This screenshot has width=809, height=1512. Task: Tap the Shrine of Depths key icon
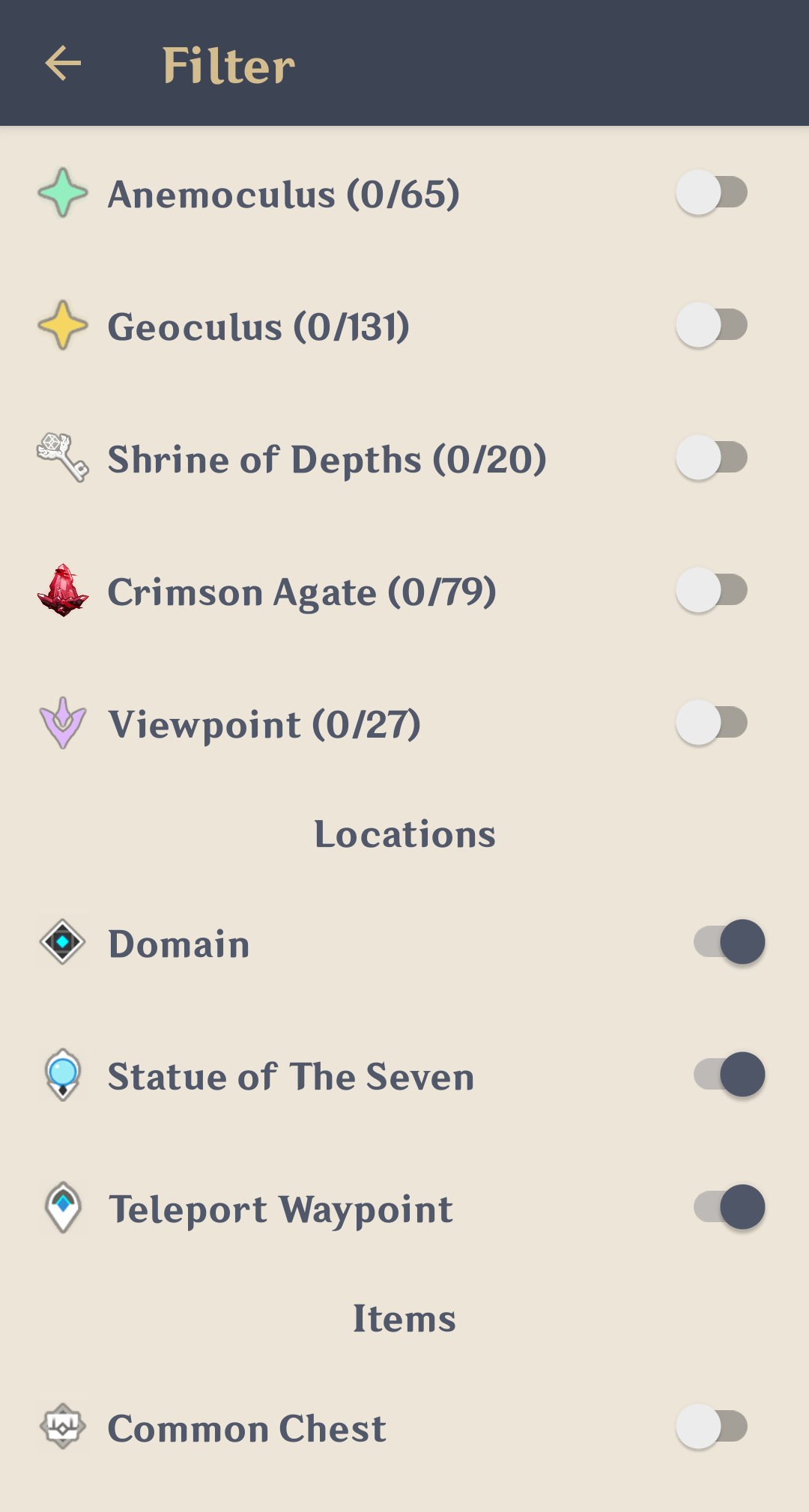click(63, 458)
